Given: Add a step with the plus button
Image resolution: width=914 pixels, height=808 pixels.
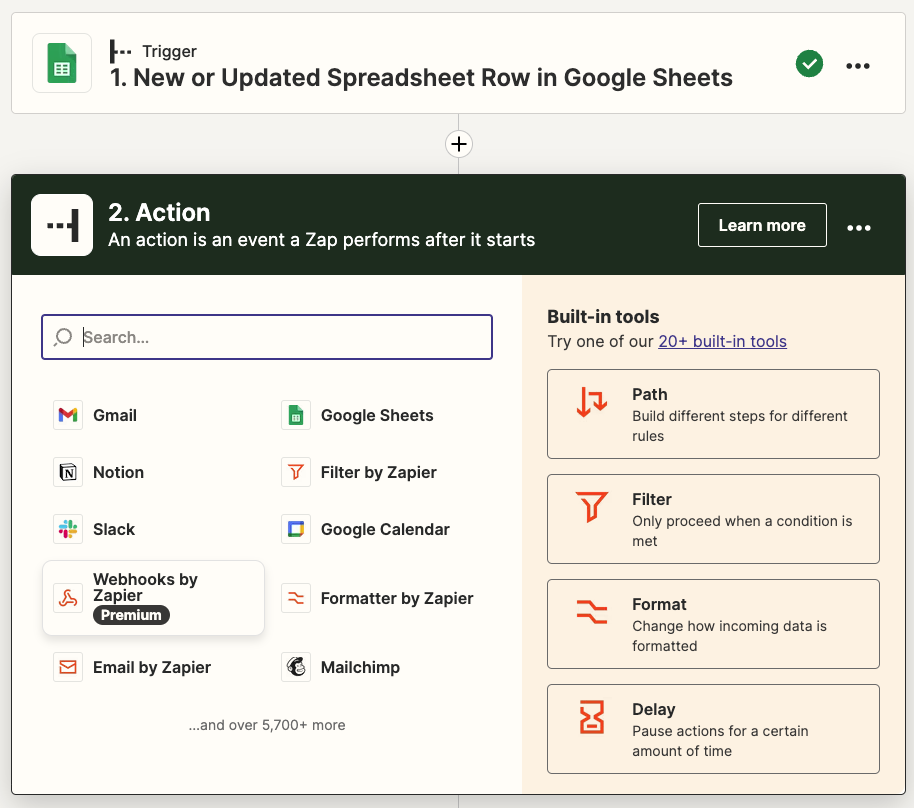Looking at the screenshot, I should click(x=458, y=144).
